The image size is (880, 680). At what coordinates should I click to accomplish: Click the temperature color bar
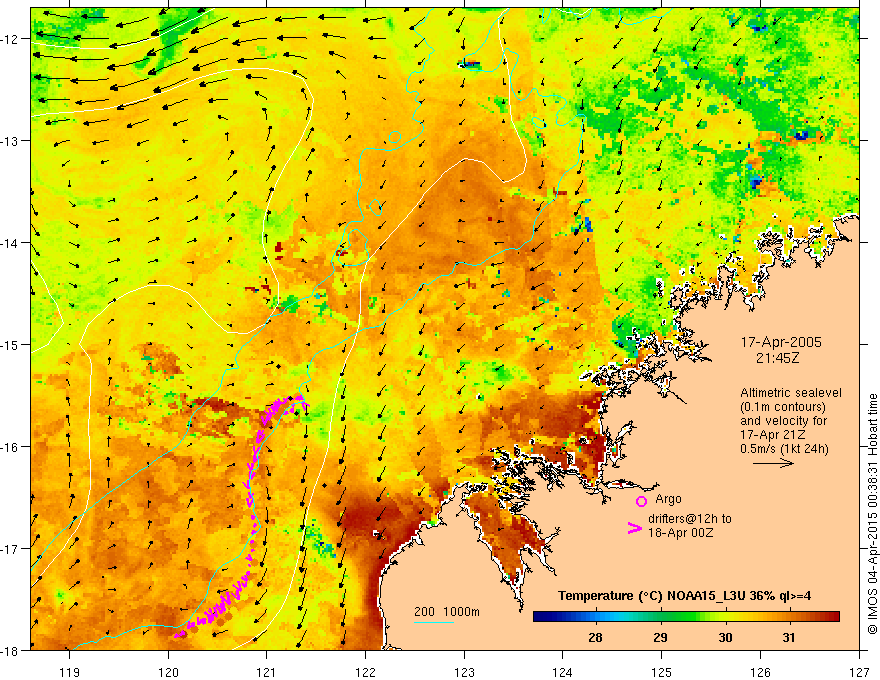(686, 617)
